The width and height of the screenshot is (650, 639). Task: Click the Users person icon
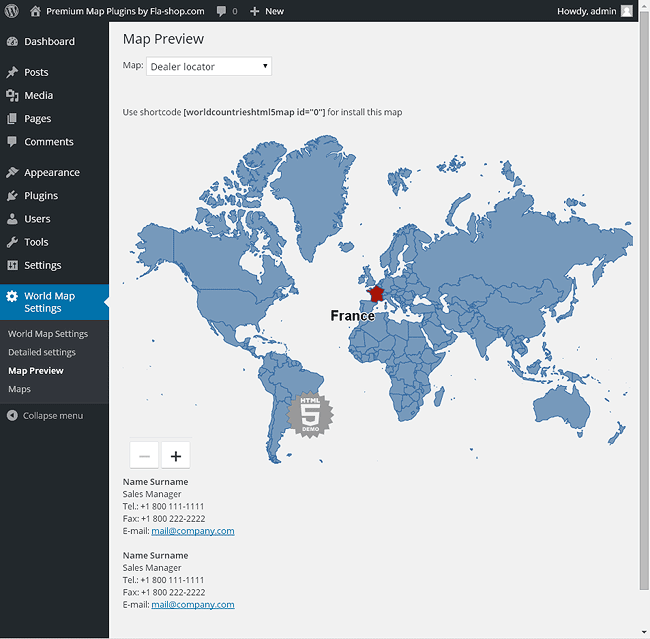[12, 219]
